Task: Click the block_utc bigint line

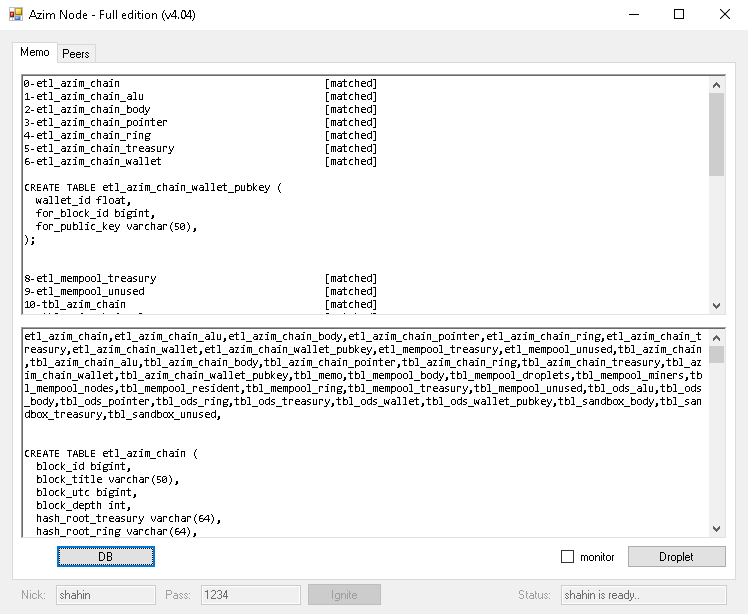Action: click(87, 492)
